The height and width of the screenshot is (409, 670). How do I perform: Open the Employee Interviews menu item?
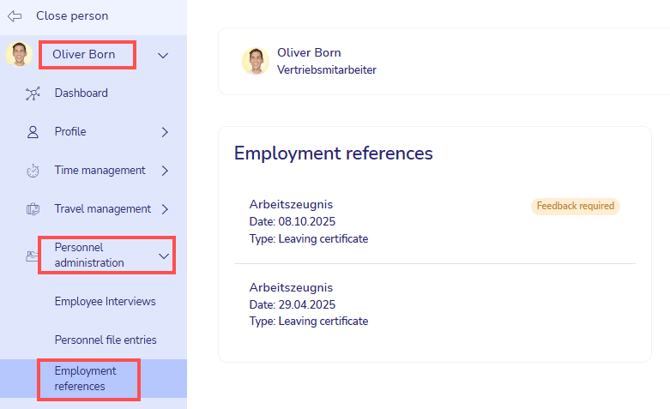[x=105, y=301]
